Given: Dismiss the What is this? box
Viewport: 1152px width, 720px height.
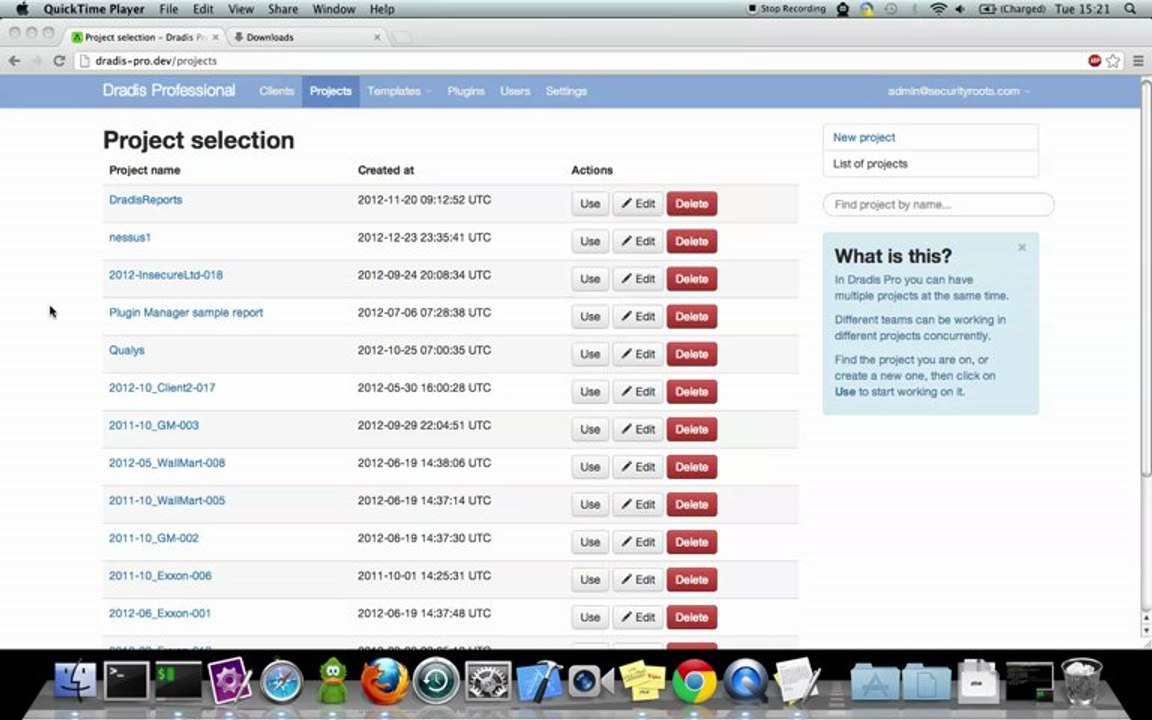Looking at the screenshot, I should (x=1022, y=248).
